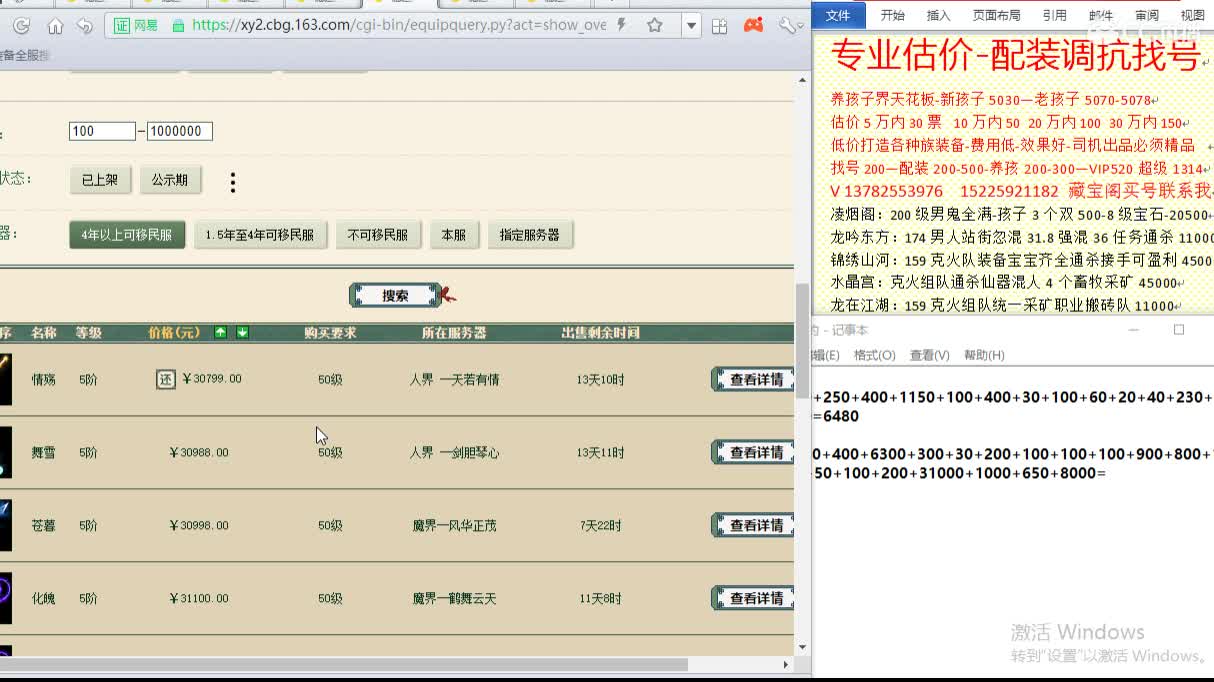View details for the 情殇 item
Screen dimensions: 1214x682
click(753, 379)
